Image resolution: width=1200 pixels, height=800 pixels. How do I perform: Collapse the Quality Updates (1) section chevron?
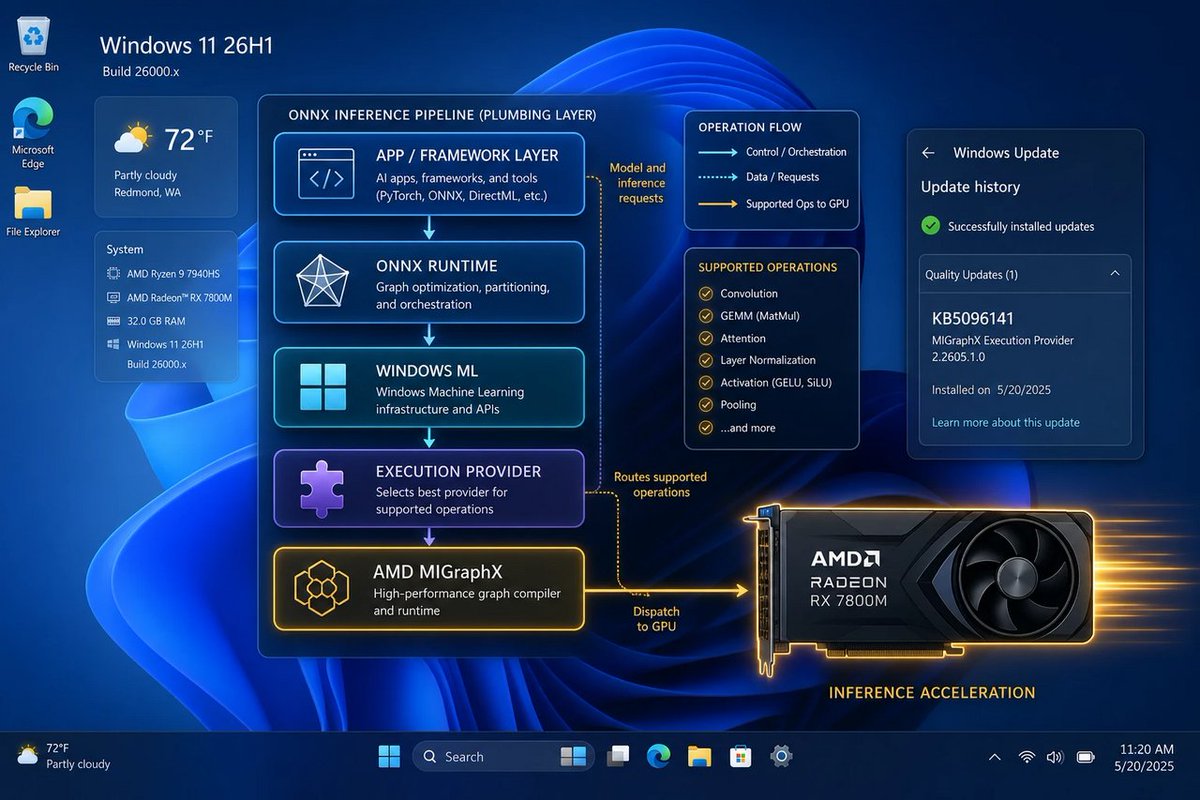(x=1115, y=273)
